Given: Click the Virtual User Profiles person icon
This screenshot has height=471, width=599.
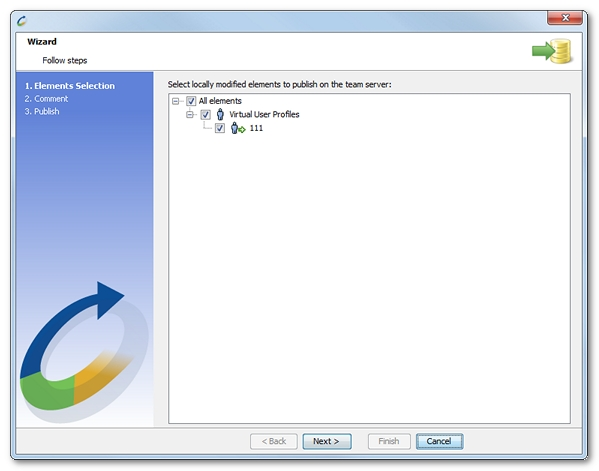Looking at the screenshot, I should pyautogui.click(x=220, y=114).
